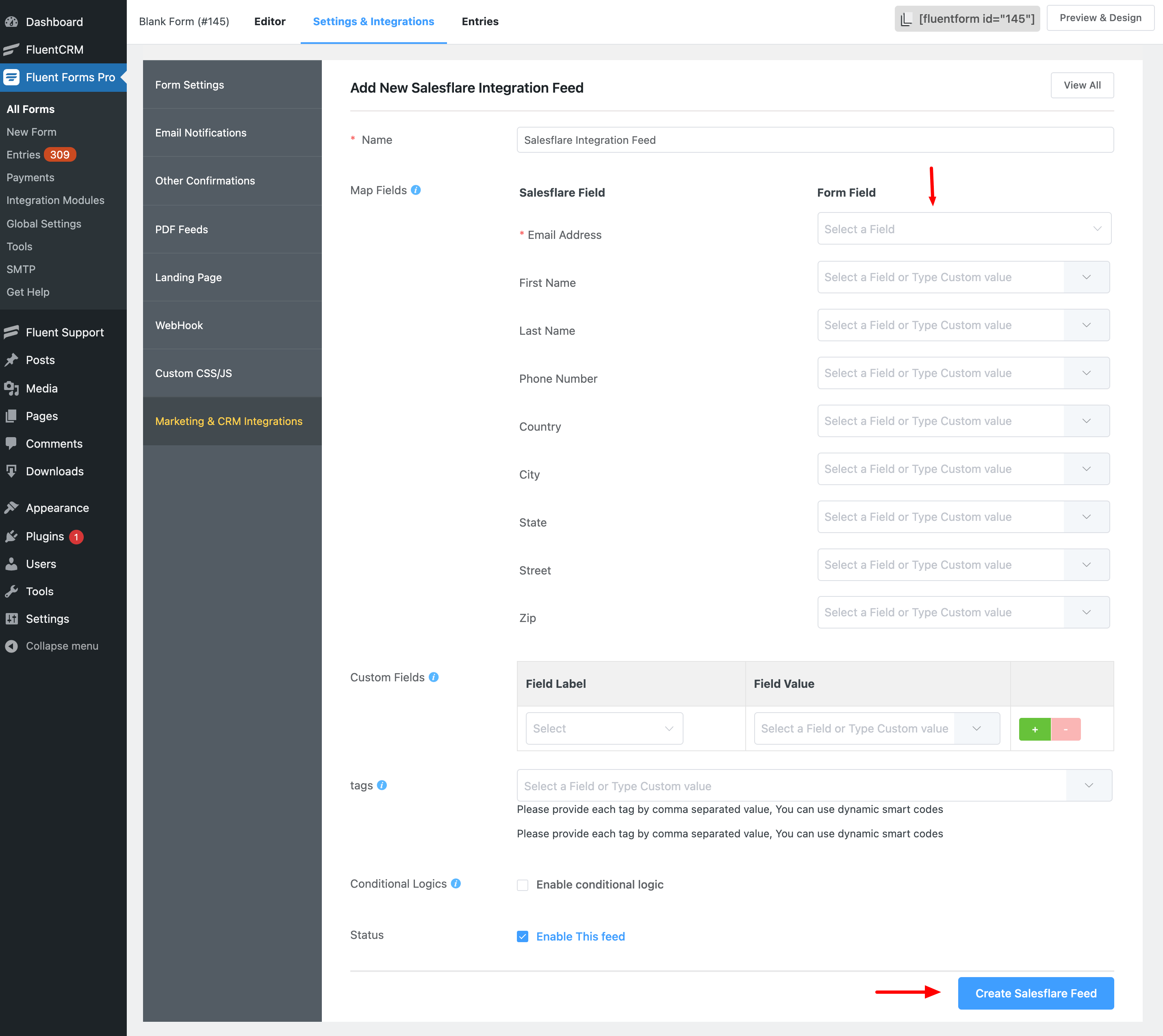Click the Pages icon in sidebar
Image resolution: width=1163 pixels, height=1036 pixels.
point(11,416)
